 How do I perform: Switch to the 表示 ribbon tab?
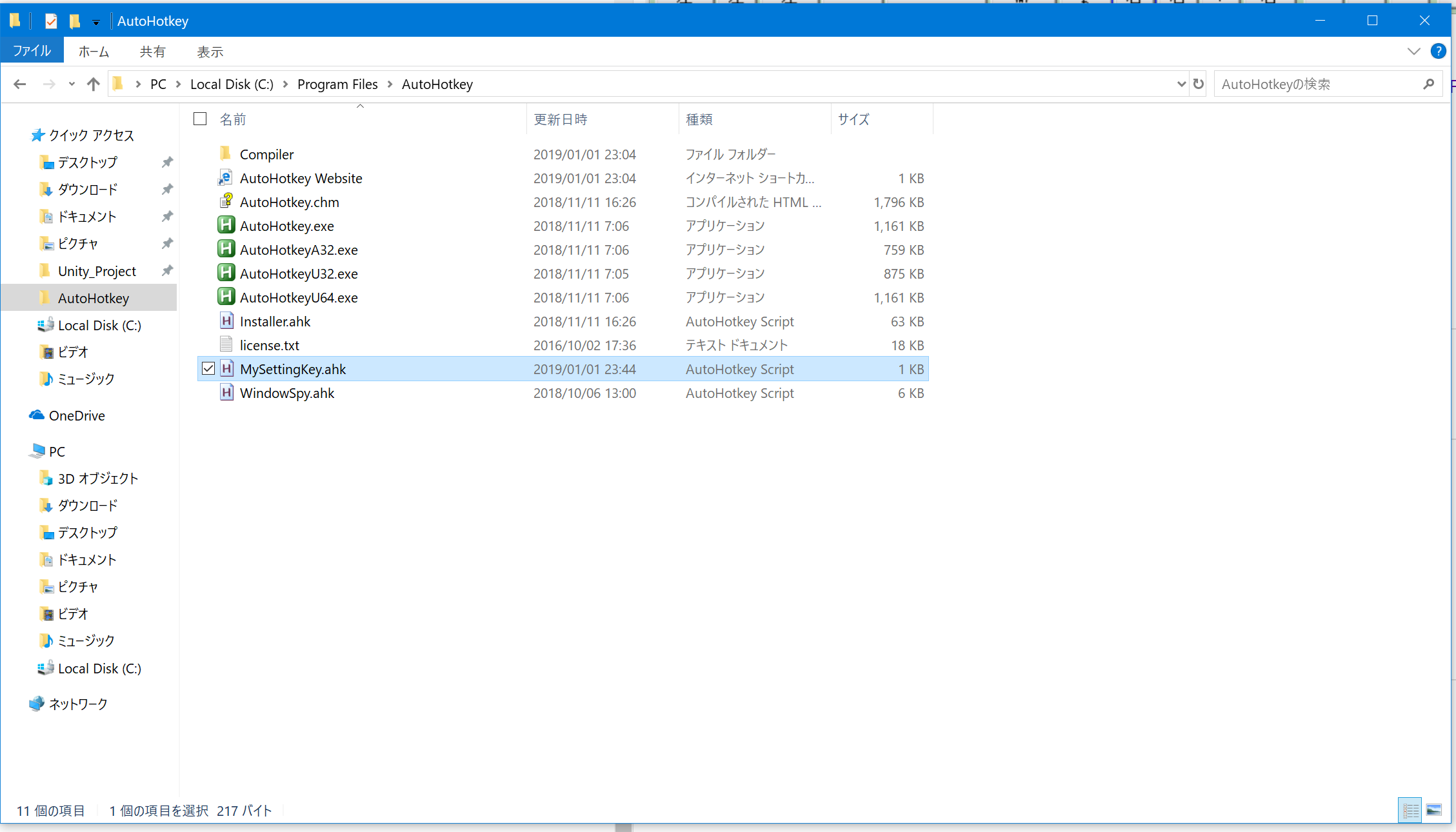(x=210, y=52)
